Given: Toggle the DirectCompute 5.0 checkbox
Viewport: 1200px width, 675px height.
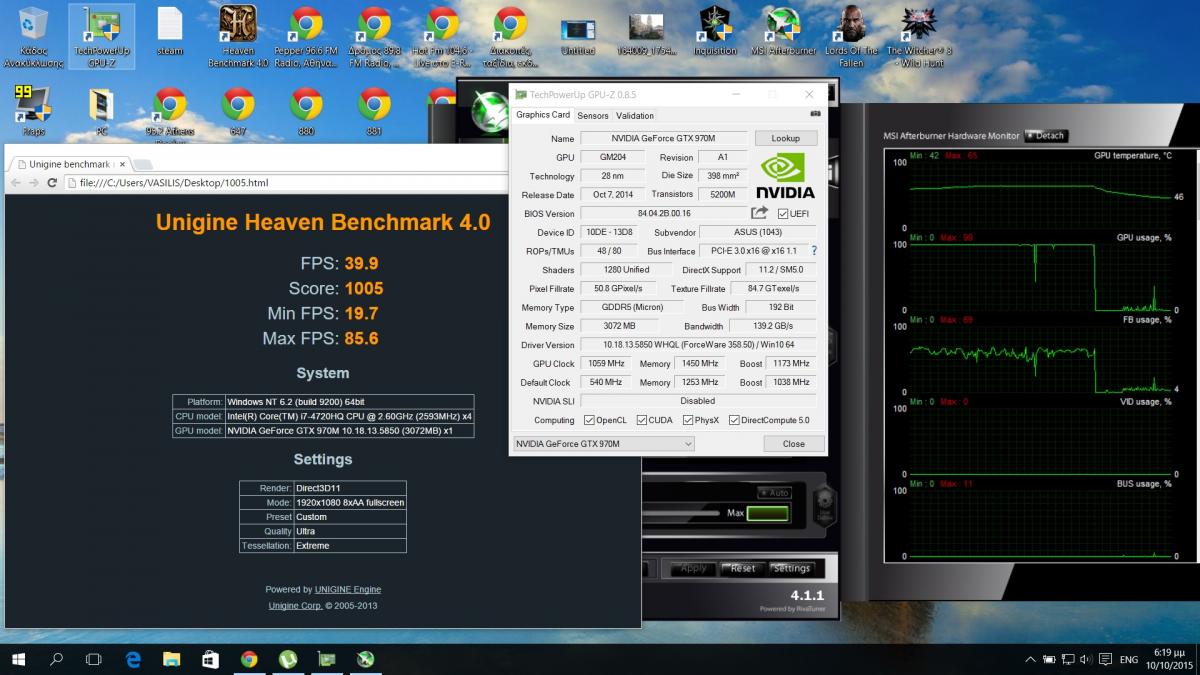Looking at the screenshot, I should [x=734, y=420].
